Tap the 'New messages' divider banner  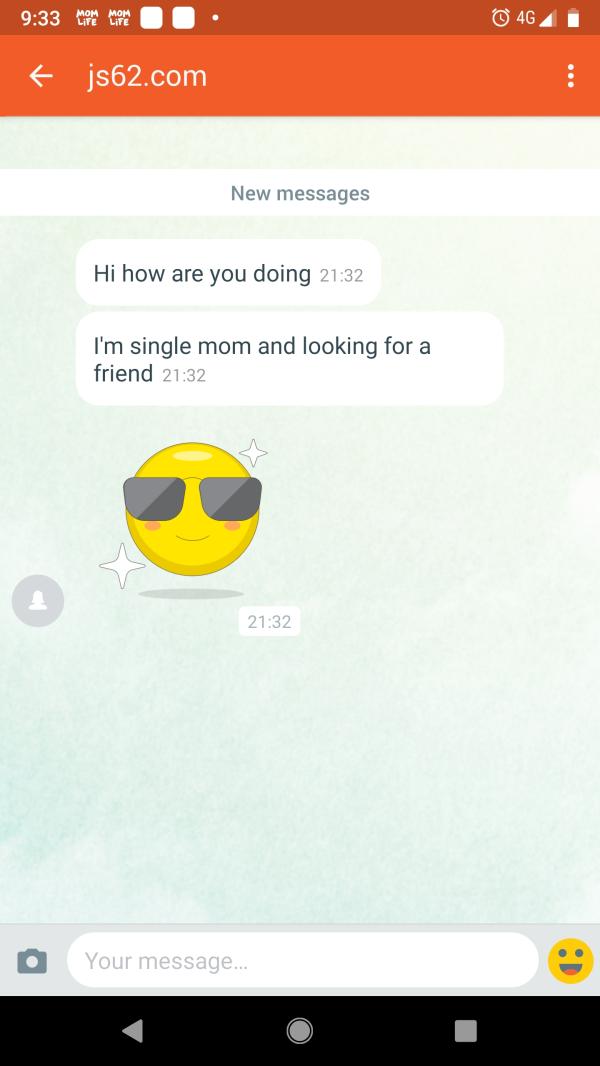(x=300, y=193)
